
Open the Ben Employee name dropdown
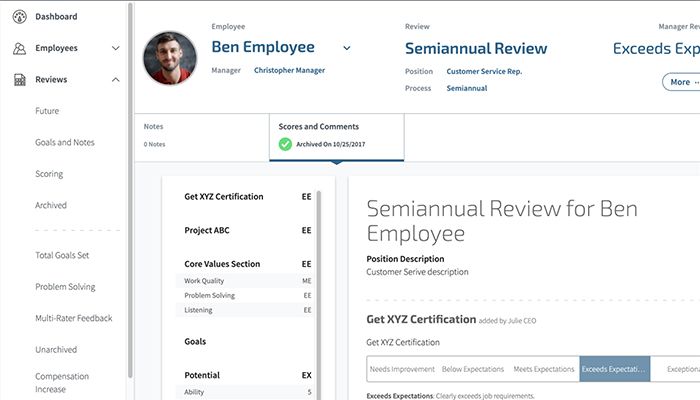(347, 47)
